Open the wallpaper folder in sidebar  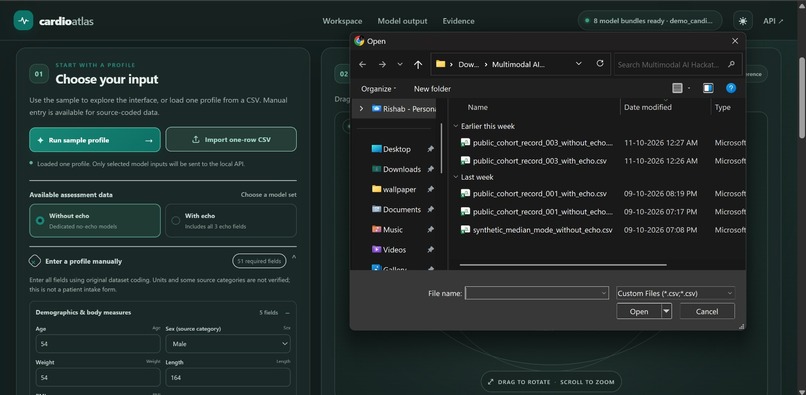393,189
